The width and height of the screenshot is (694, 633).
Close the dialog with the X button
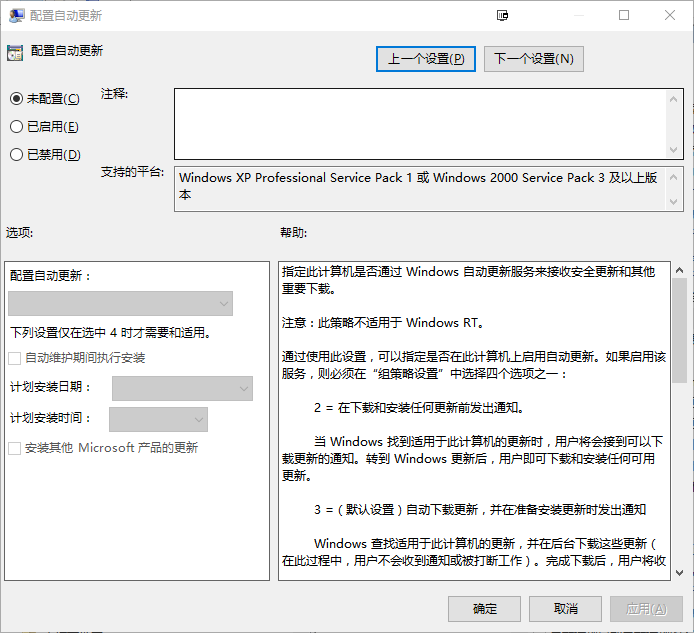670,16
